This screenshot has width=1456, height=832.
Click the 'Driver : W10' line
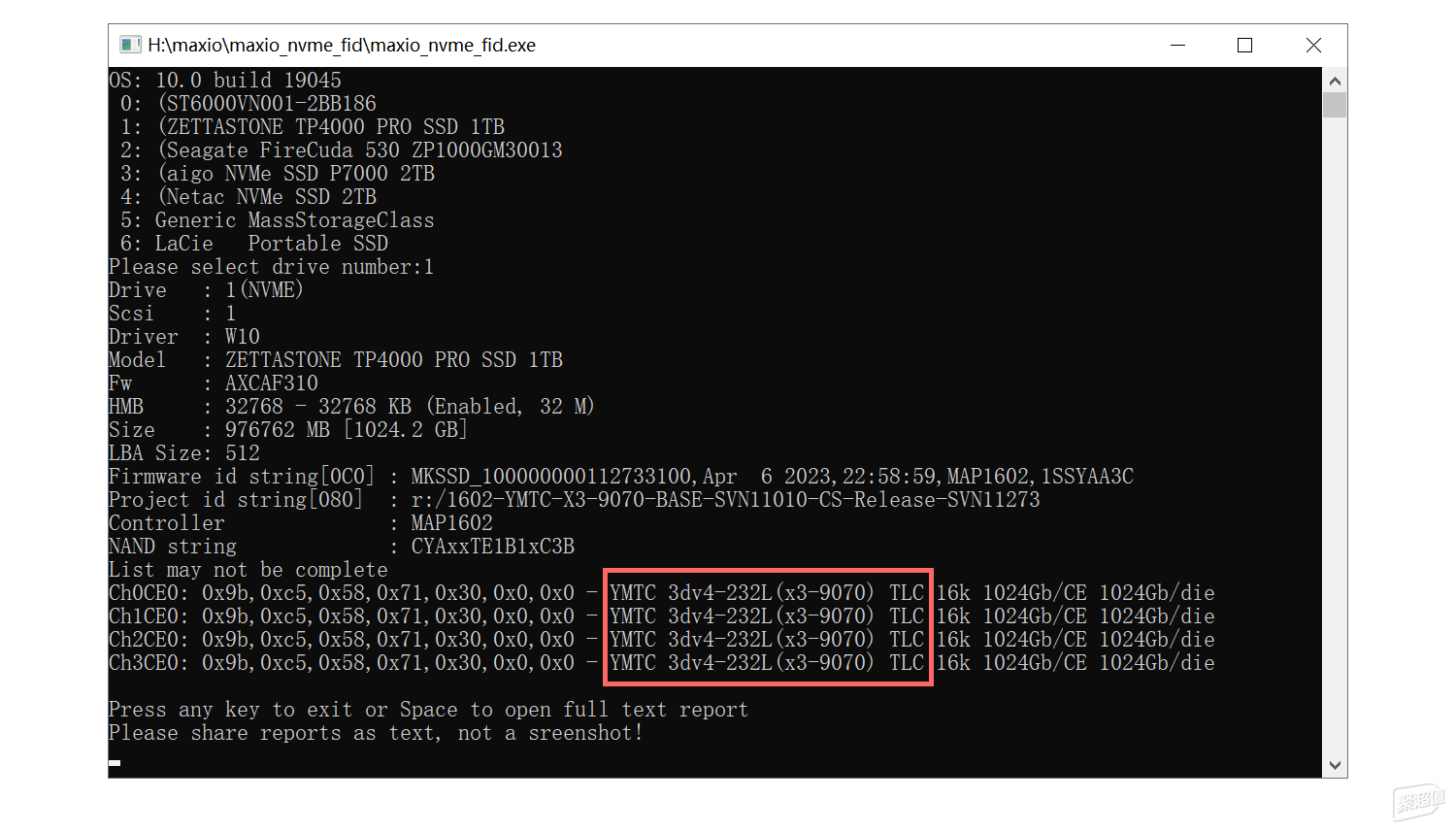click(x=184, y=337)
